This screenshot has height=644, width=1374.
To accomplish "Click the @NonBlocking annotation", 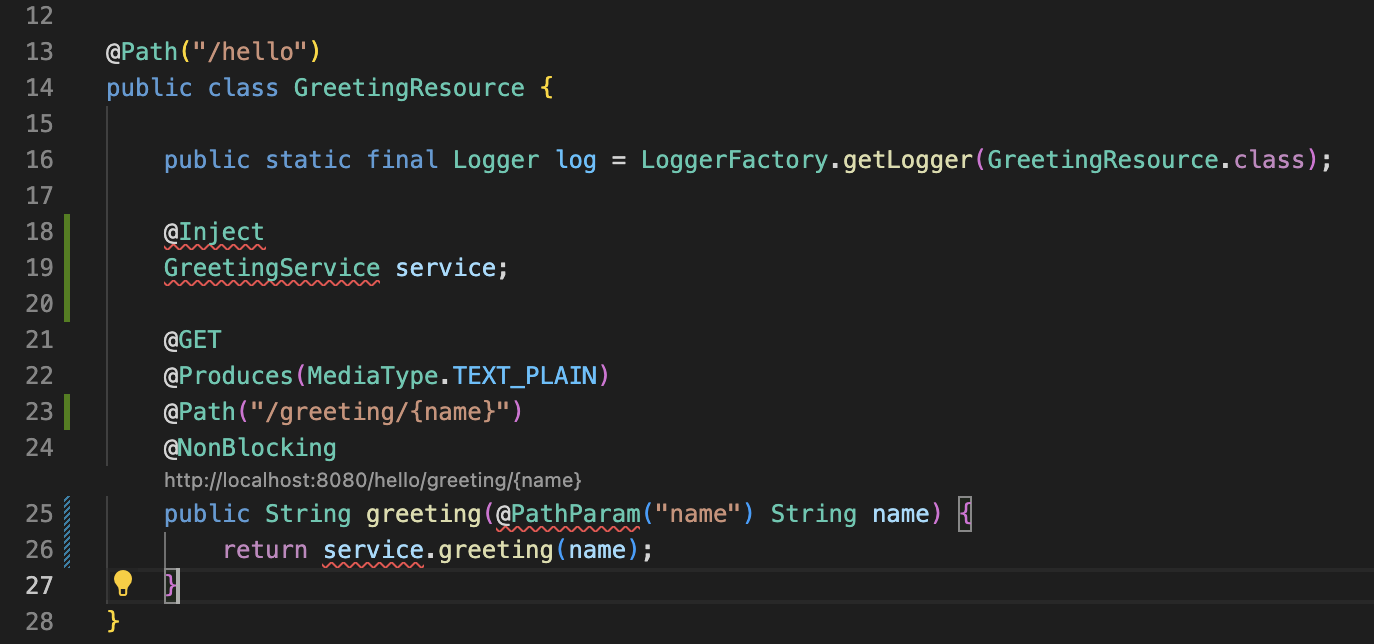I will 250,447.
